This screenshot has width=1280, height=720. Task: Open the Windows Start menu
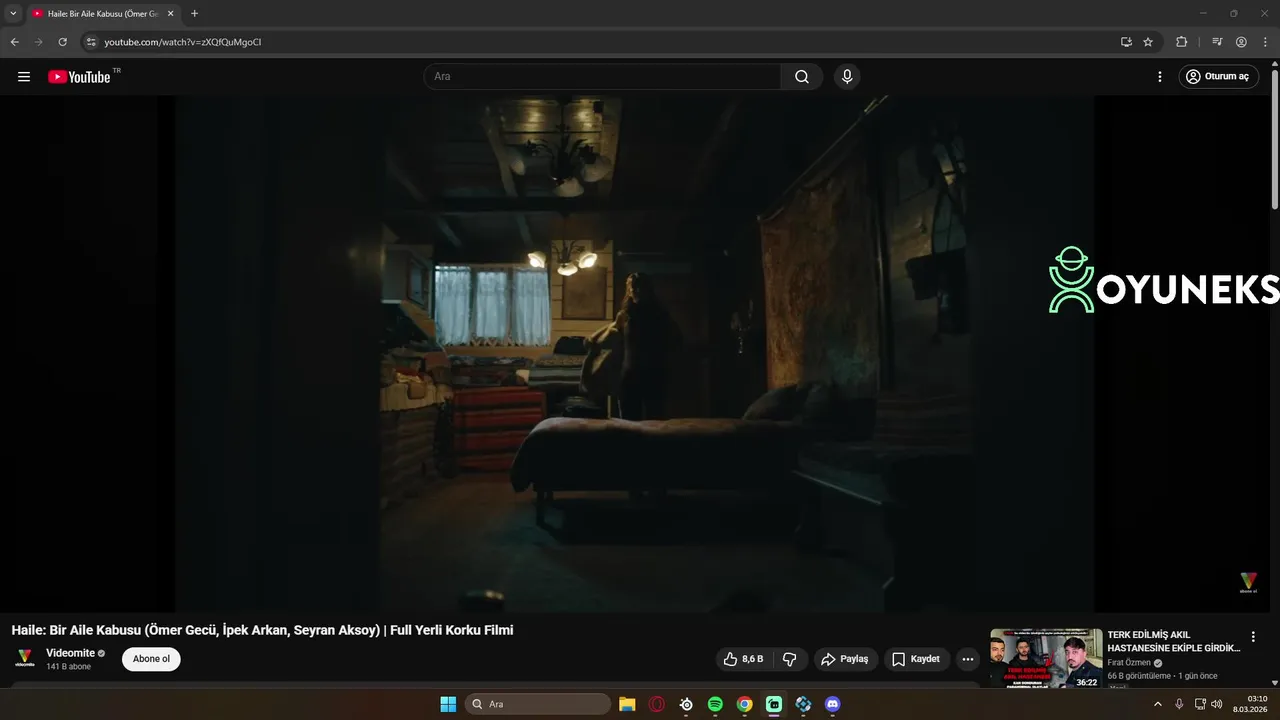coord(448,704)
